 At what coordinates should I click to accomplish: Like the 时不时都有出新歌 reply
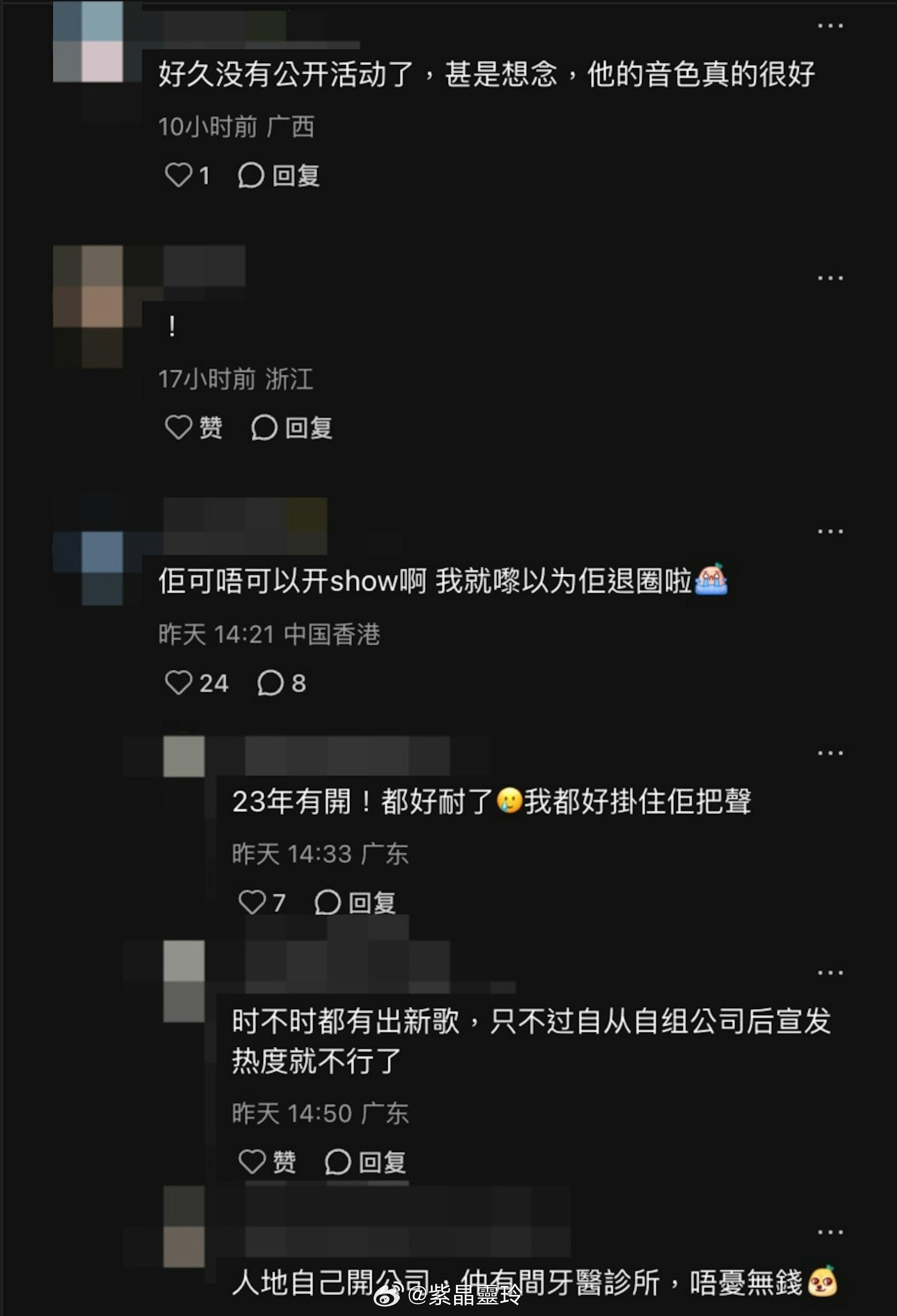267,1162
